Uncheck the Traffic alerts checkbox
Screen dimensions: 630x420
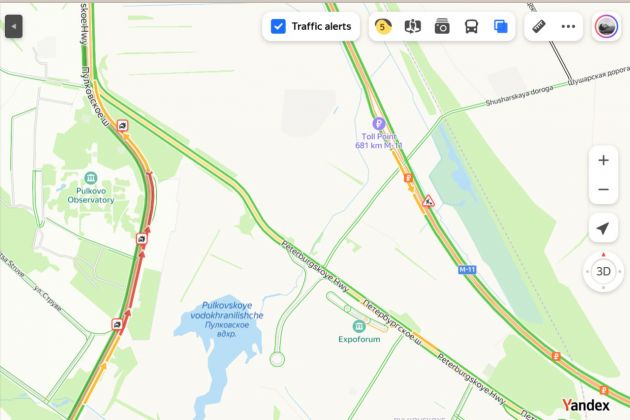278,27
